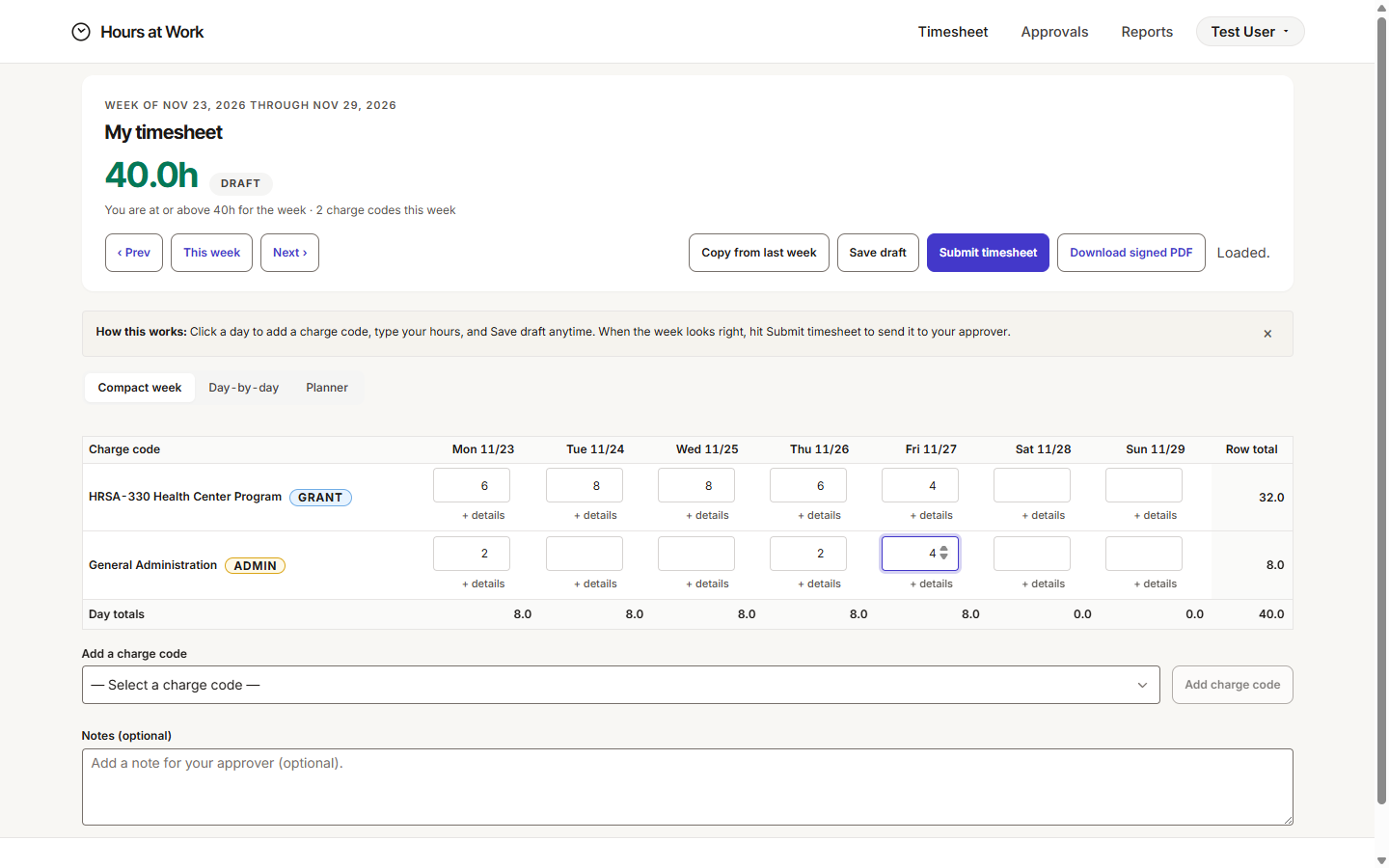Screen dimensions: 1389x868
Task: Go to previous week with Prev
Action: click(134, 253)
